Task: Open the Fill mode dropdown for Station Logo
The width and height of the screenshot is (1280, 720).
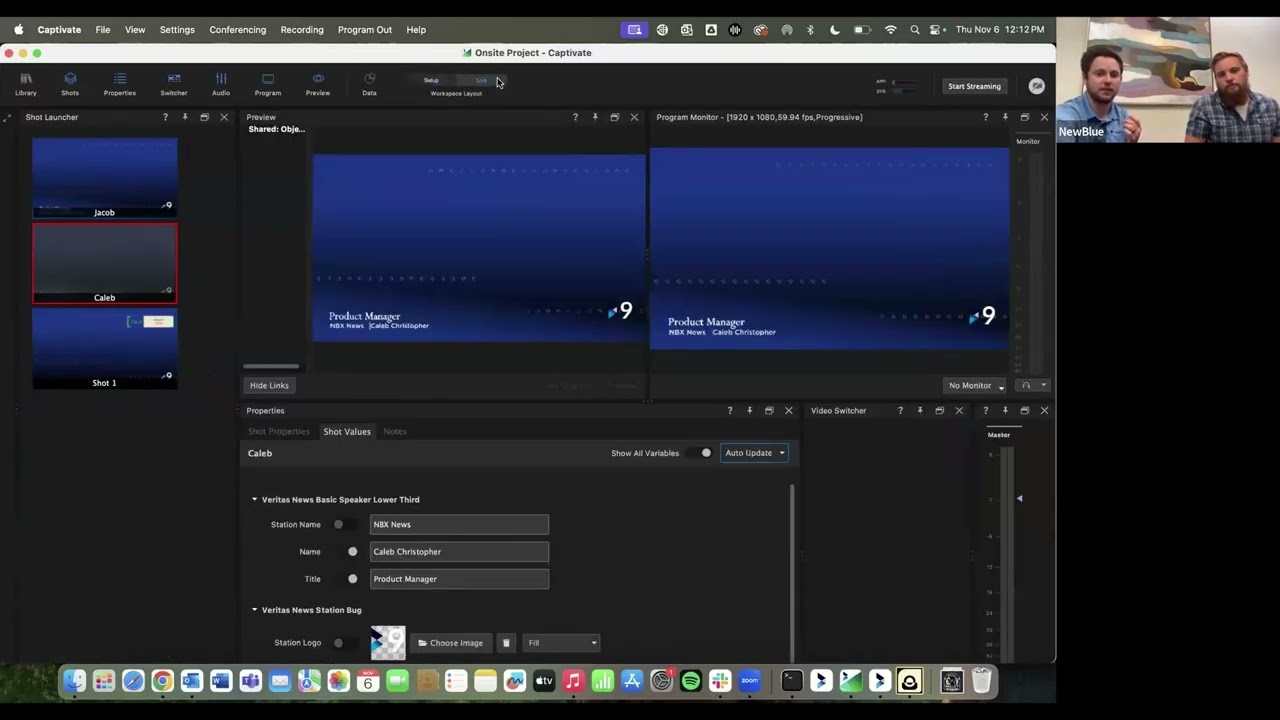Action: (561, 643)
